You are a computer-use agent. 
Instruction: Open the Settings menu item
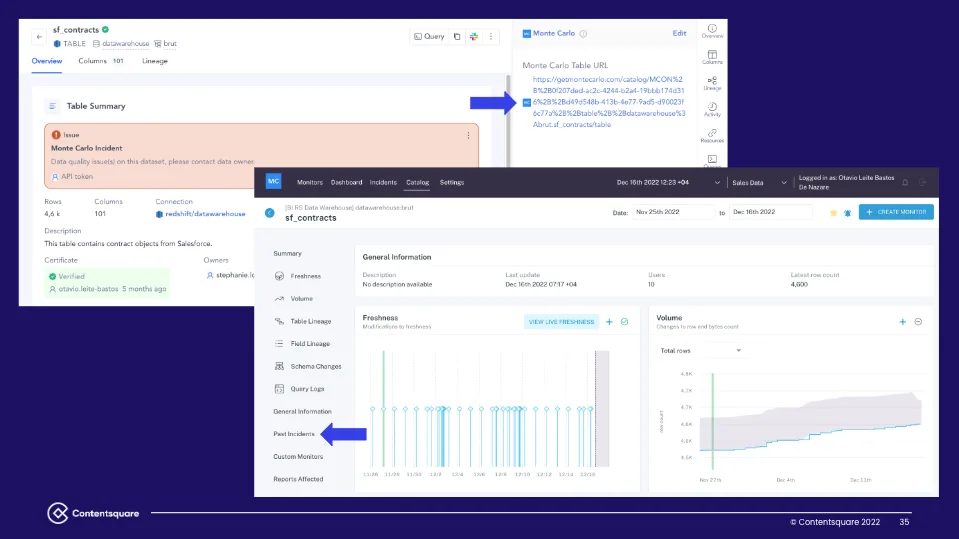452,183
